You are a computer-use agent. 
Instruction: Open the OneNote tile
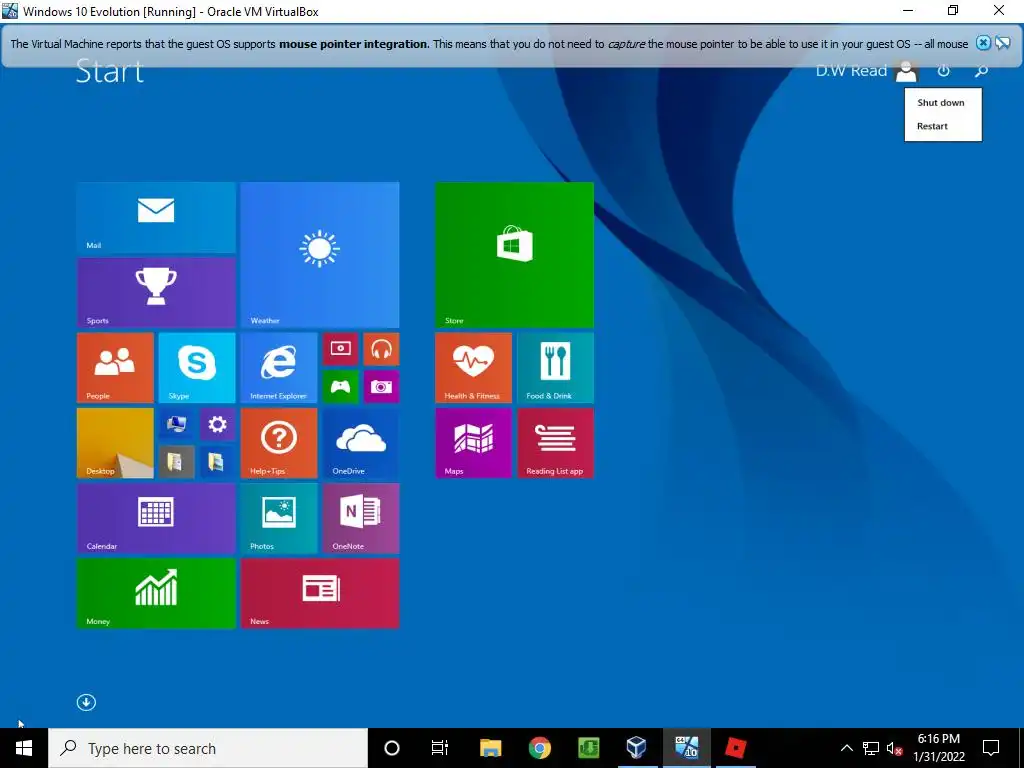point(360,519)
